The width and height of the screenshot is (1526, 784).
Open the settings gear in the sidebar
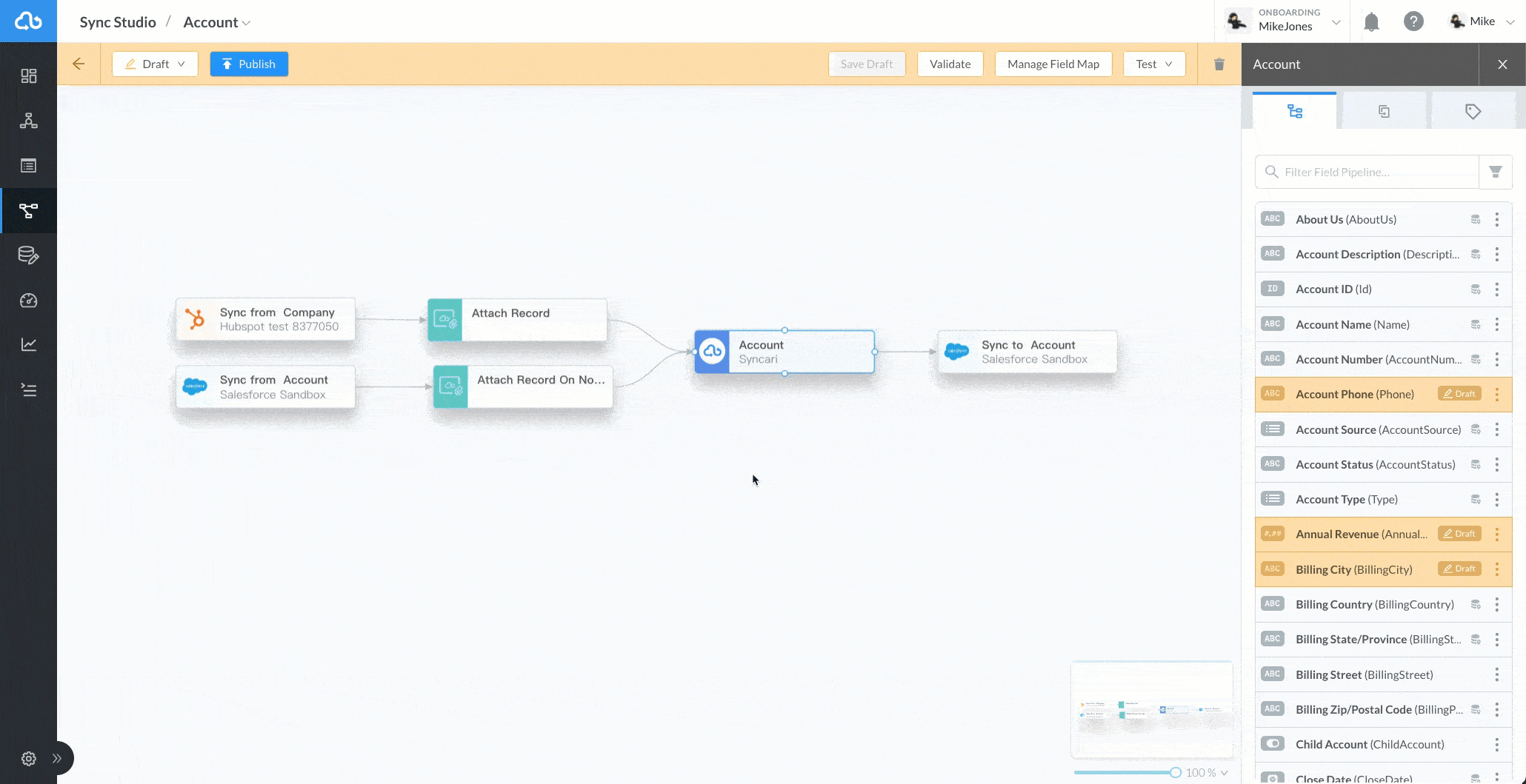(x=29, y=758)
